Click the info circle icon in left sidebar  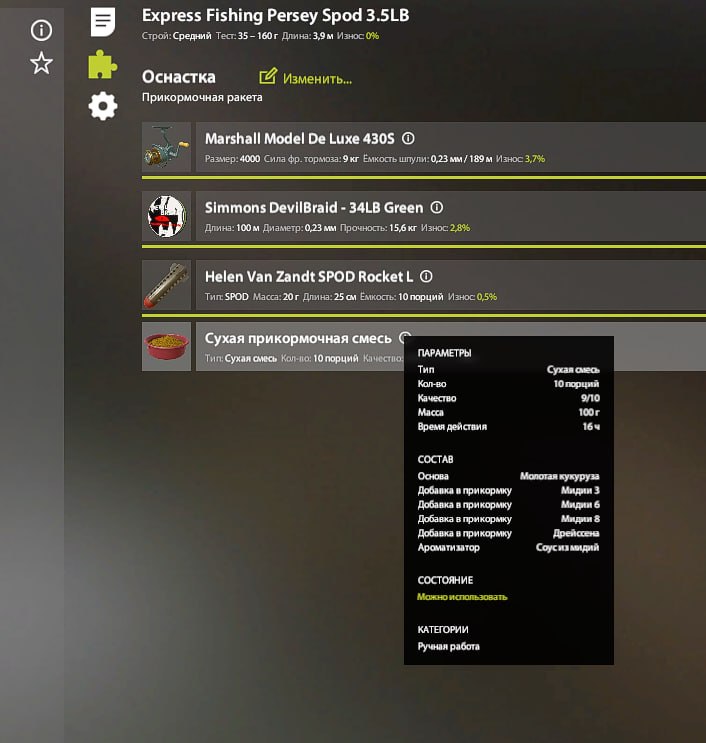(x=41, y=30)
